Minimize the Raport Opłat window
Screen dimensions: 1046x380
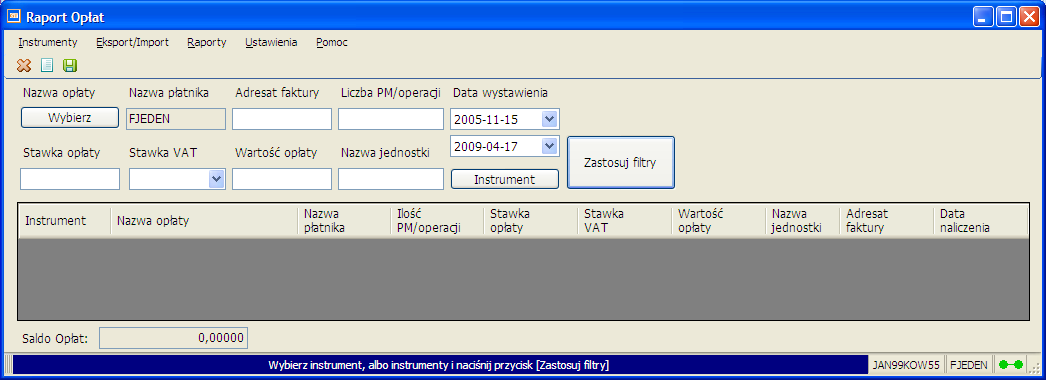(x=983, y=16)
